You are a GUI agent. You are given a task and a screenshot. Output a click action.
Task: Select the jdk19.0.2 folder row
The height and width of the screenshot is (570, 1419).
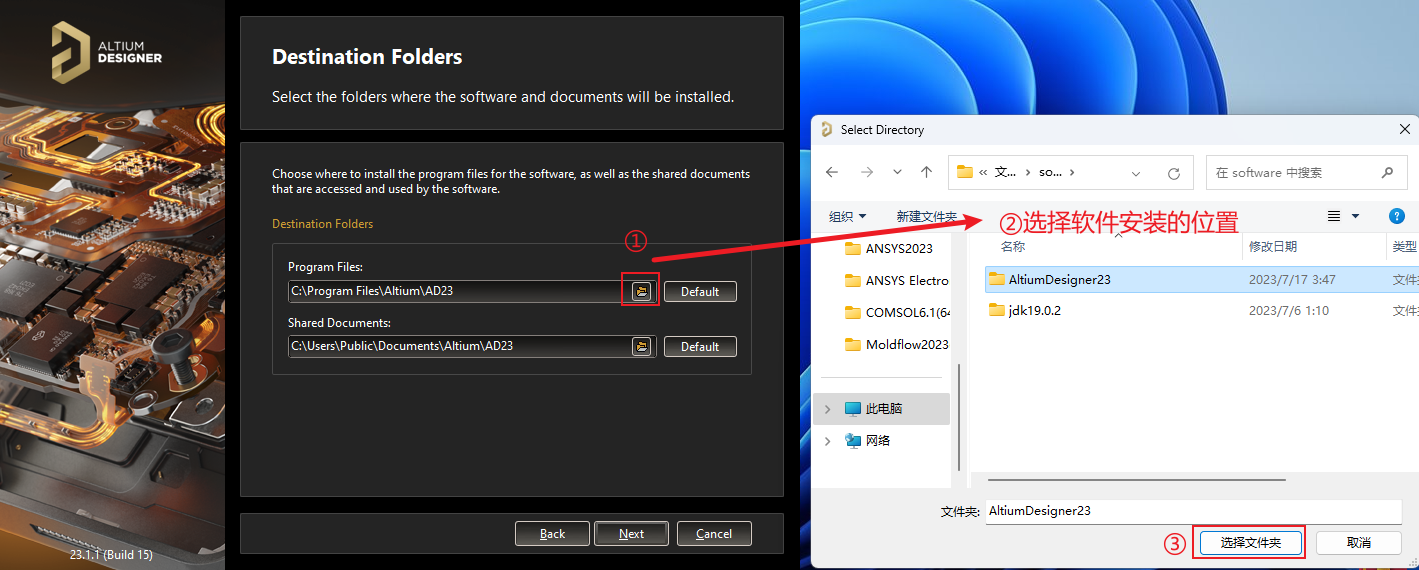point(1200,310)
